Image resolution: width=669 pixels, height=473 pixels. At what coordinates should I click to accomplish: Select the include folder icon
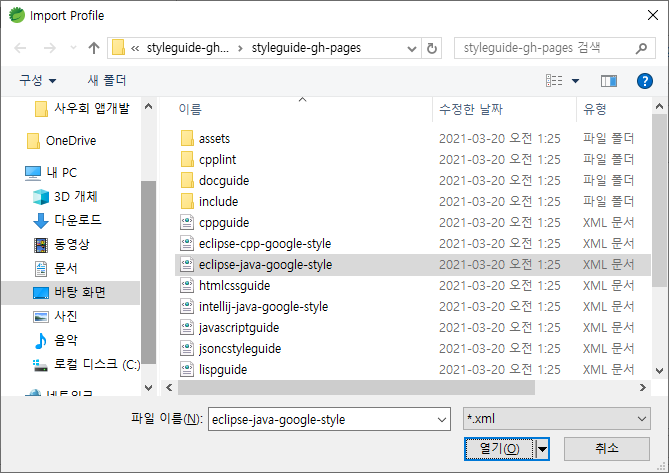coord(187,201)
